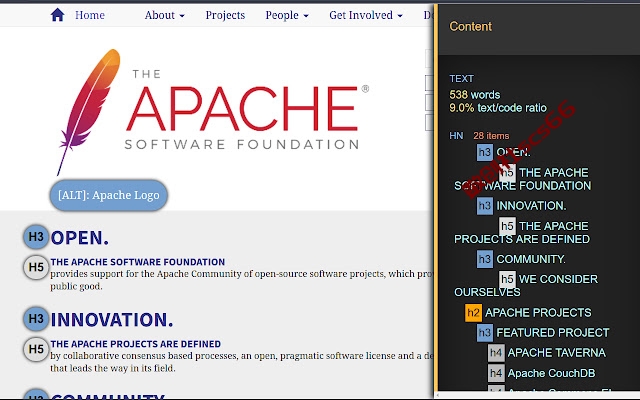
Task: Expand the Get Involved dropdown
Action: [366, 15]
